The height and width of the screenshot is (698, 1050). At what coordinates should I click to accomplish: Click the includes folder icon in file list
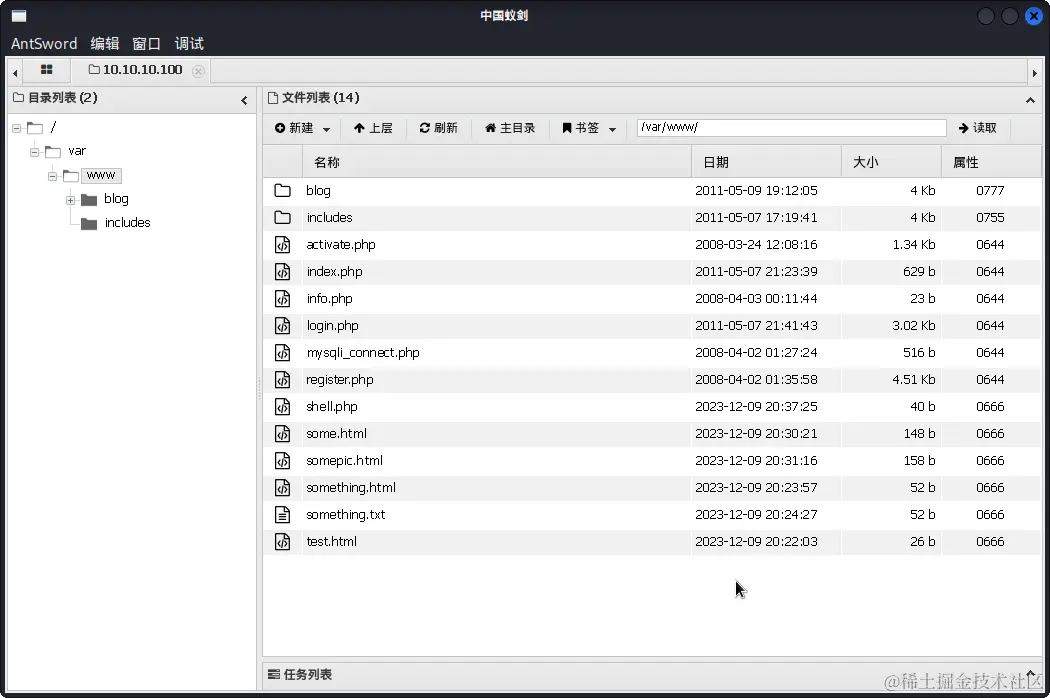point(283,217)
